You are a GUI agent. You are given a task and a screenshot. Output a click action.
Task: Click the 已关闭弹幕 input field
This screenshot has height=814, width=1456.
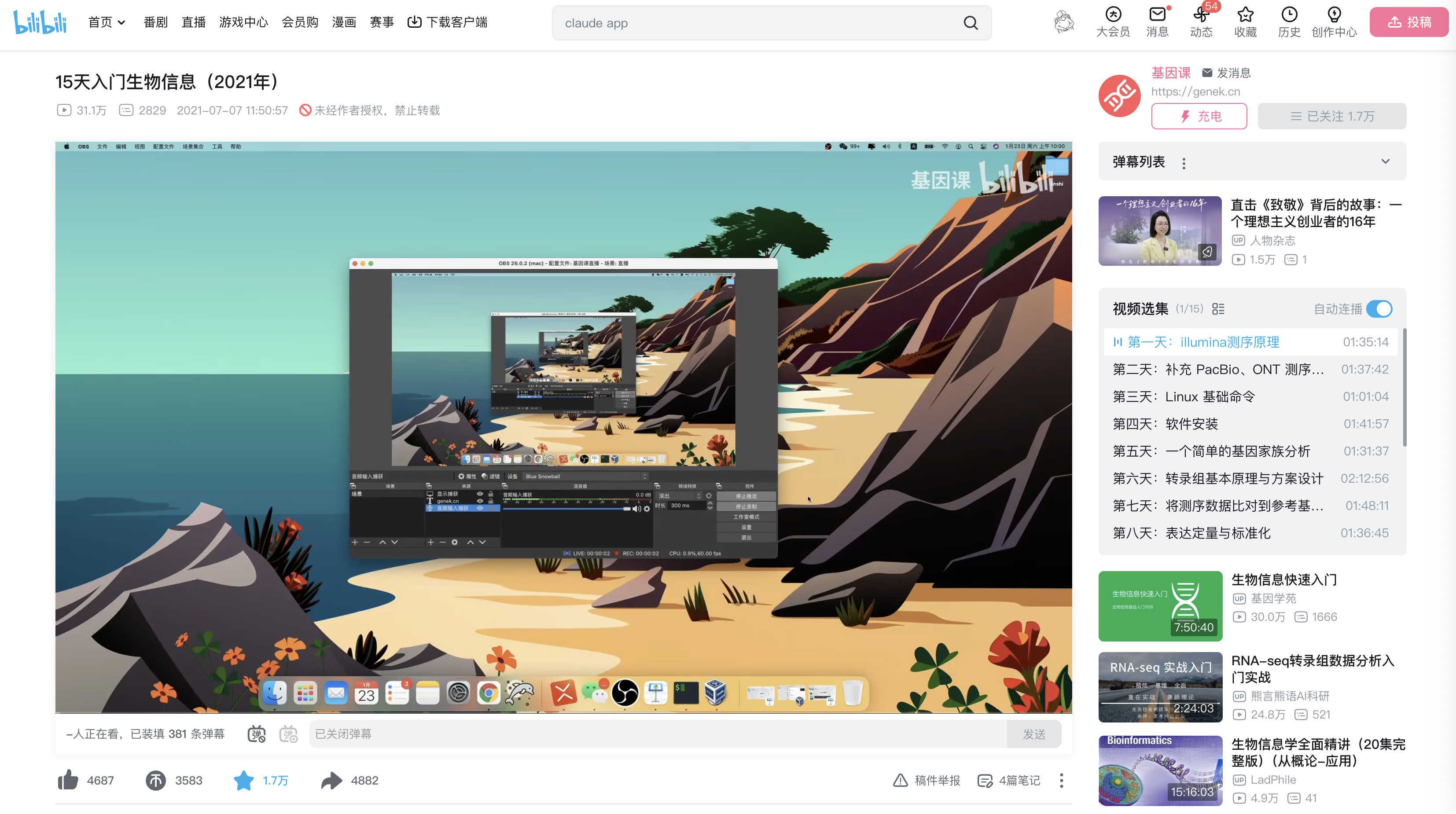pos(657,734)
